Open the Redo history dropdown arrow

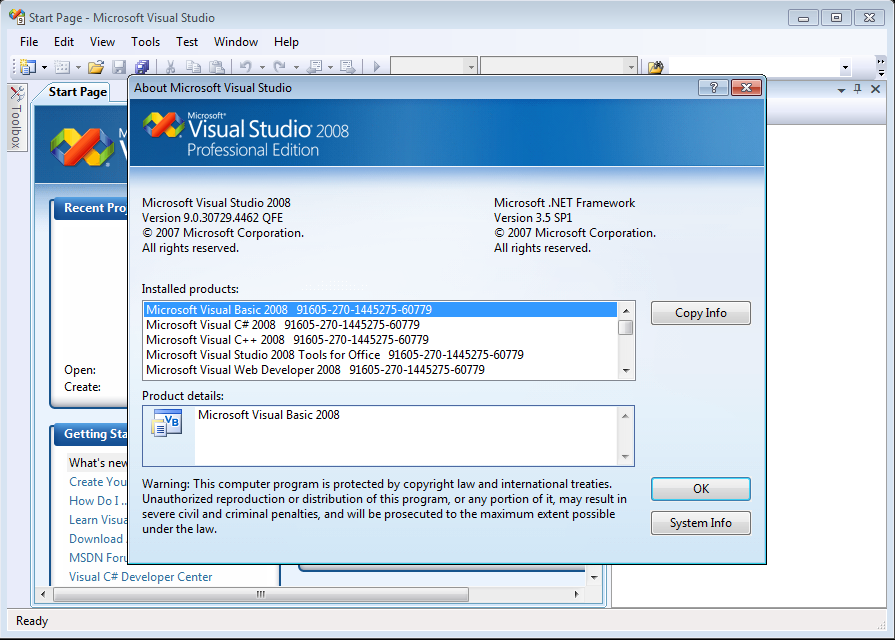coord(296,67)
